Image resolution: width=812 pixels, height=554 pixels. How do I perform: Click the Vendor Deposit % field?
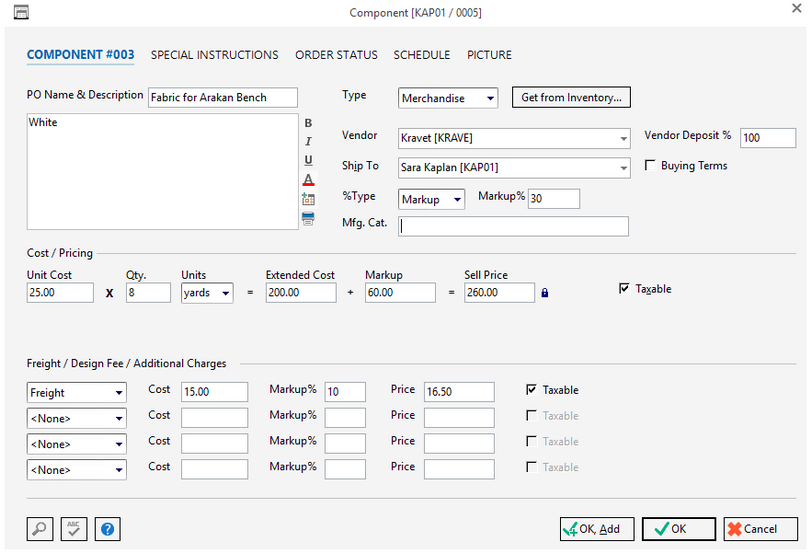pos(768,138)
